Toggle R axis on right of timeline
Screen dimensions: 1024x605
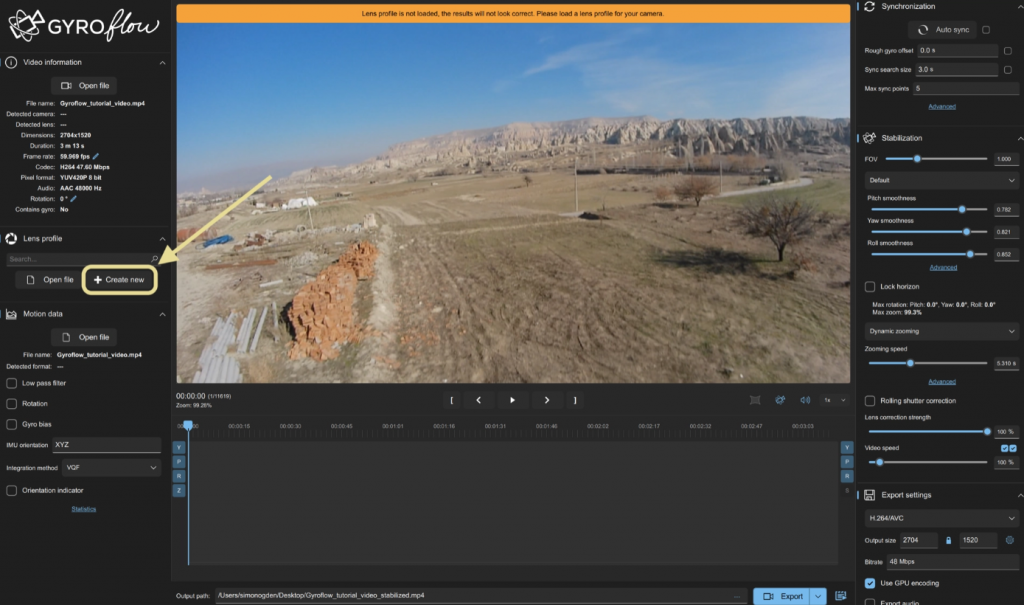tap(847, 476)
